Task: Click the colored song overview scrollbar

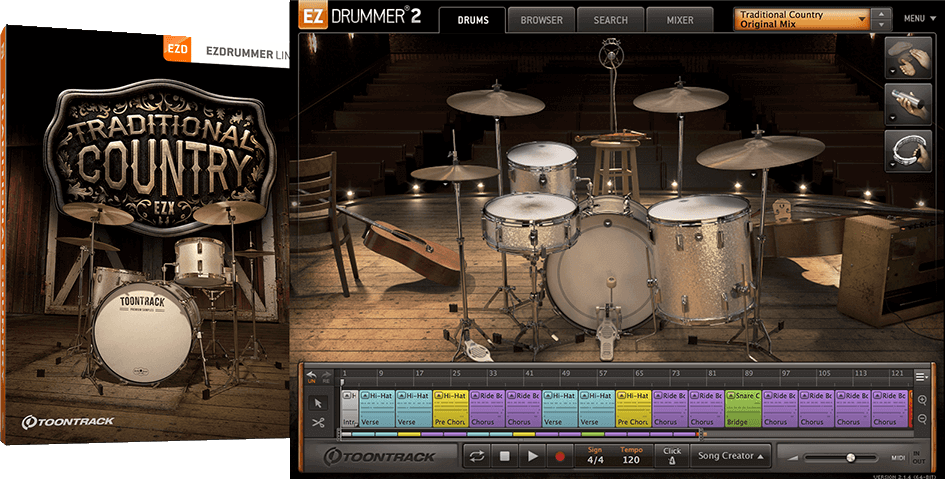Action: (x=521, y=433)
